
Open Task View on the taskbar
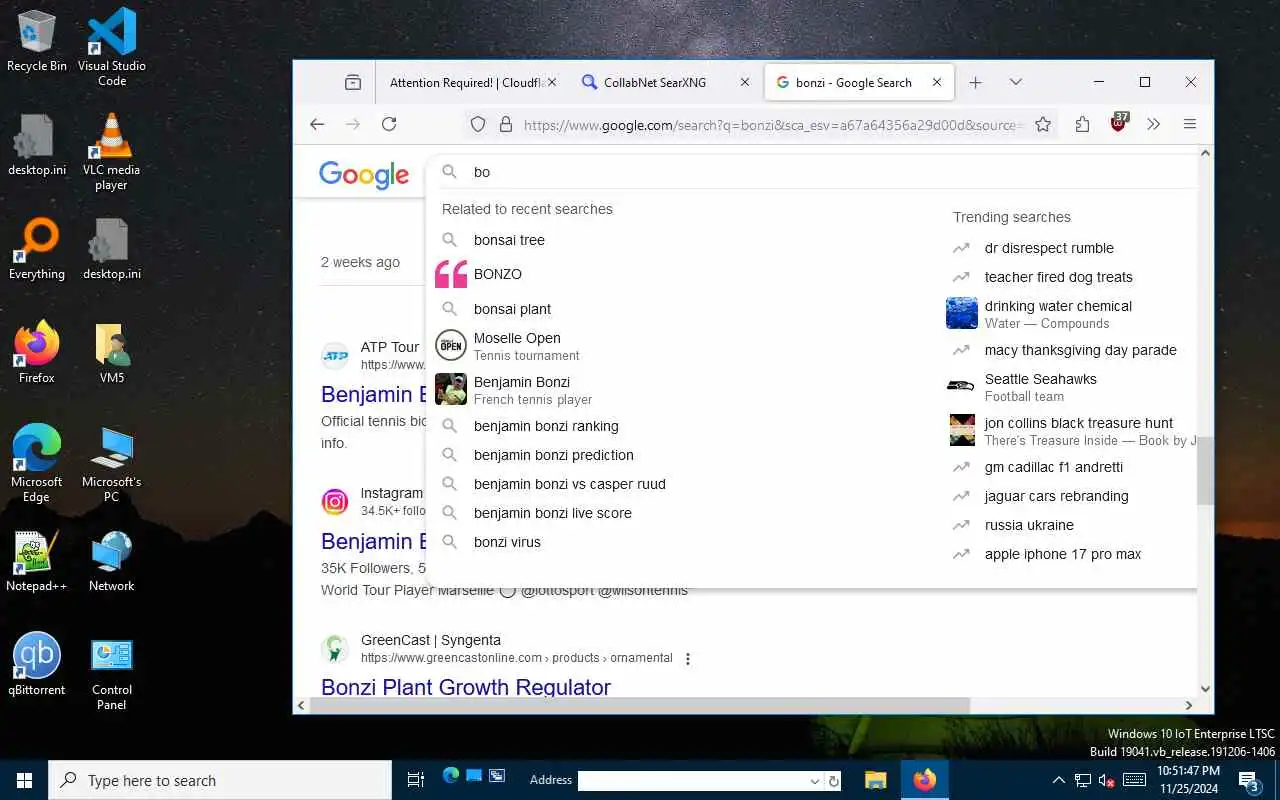coord(416,780)
